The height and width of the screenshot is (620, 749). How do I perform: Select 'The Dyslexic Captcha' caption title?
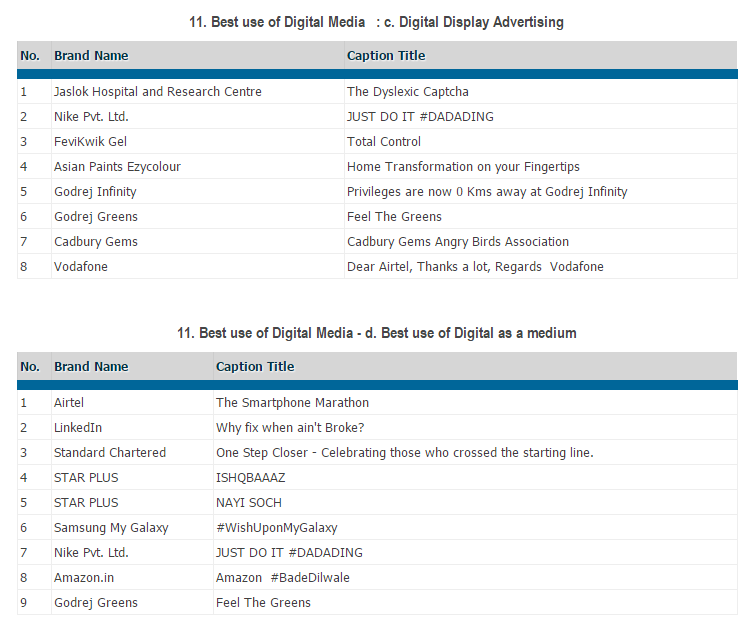click(407, 92)
